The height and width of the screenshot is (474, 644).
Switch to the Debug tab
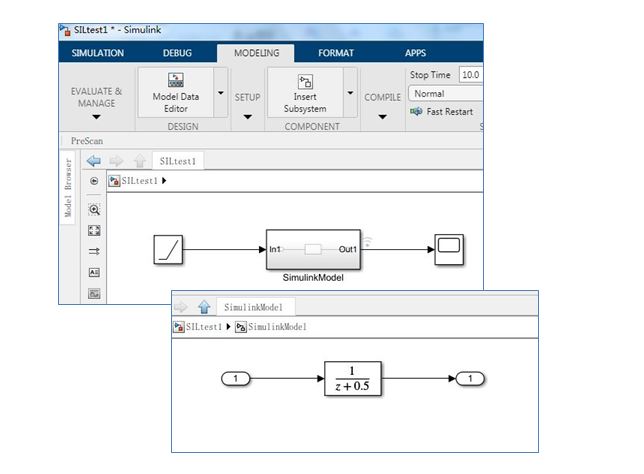click(x=177, y=53)
